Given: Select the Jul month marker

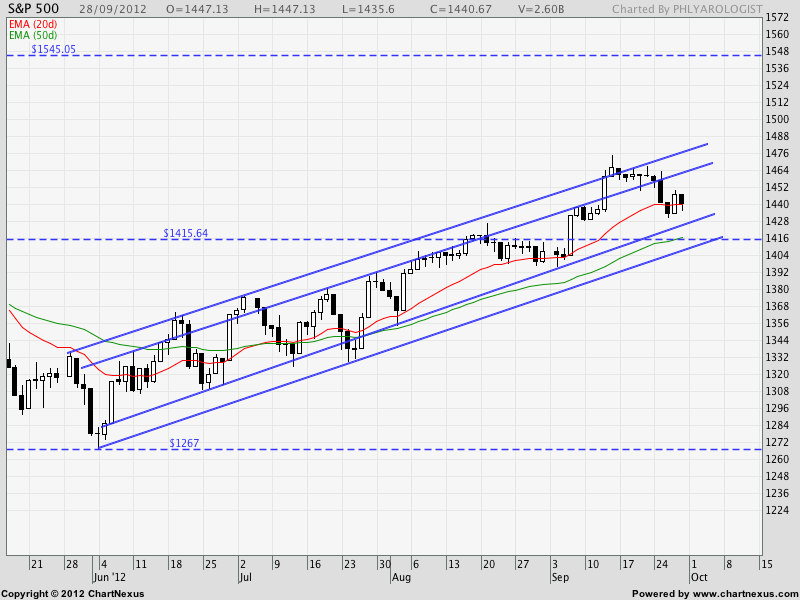Looking at the screenshot, I should [245, 578].
